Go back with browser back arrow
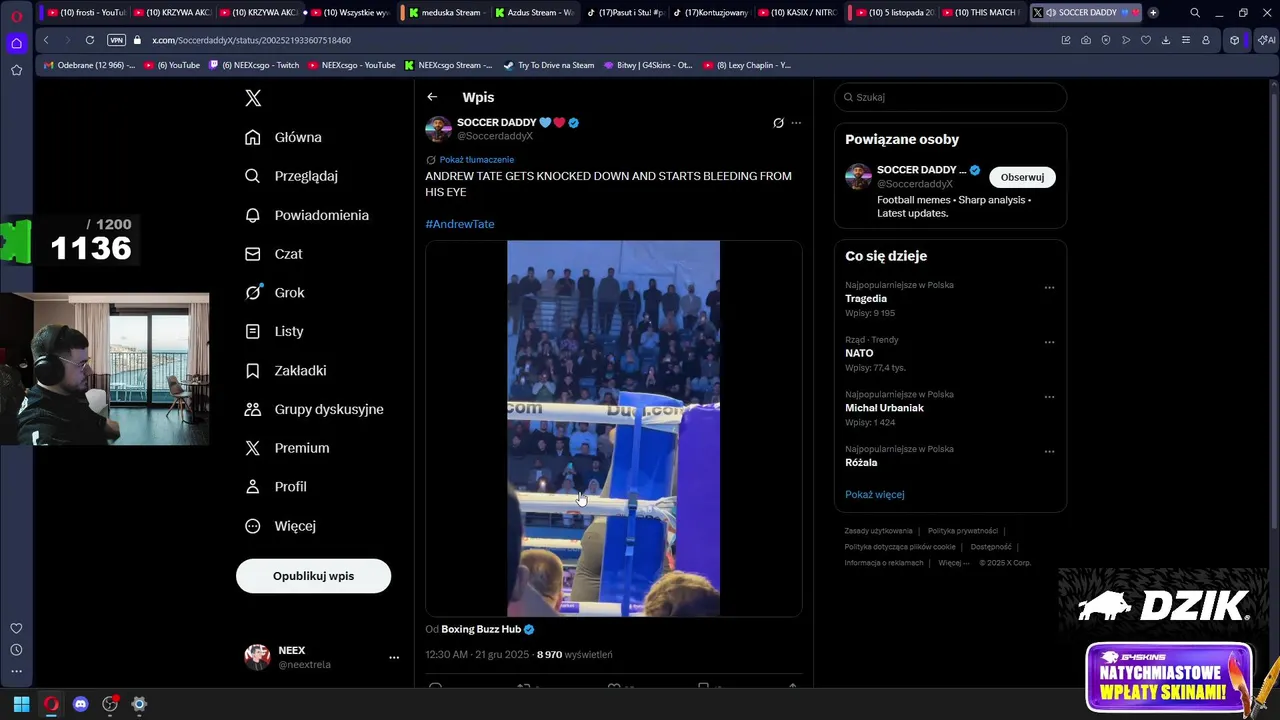 click(x=46, y=40)
